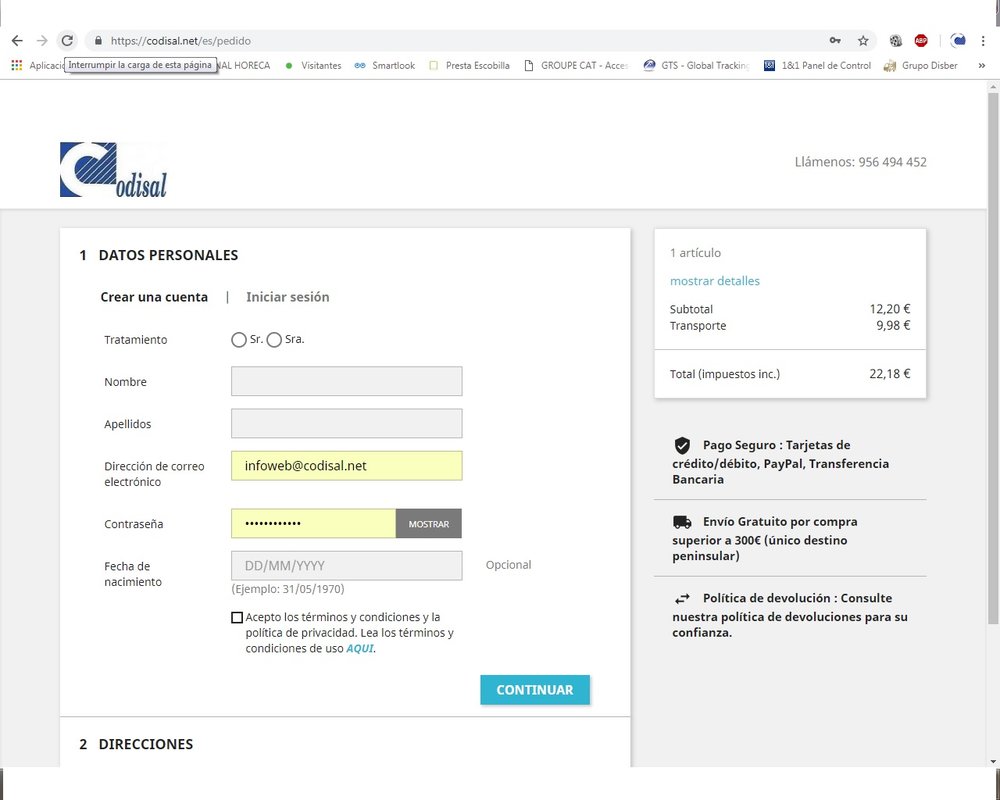
Task: Switch to Crear una cuenta tab
Action: pyautogui.click(x=154, y=297)
